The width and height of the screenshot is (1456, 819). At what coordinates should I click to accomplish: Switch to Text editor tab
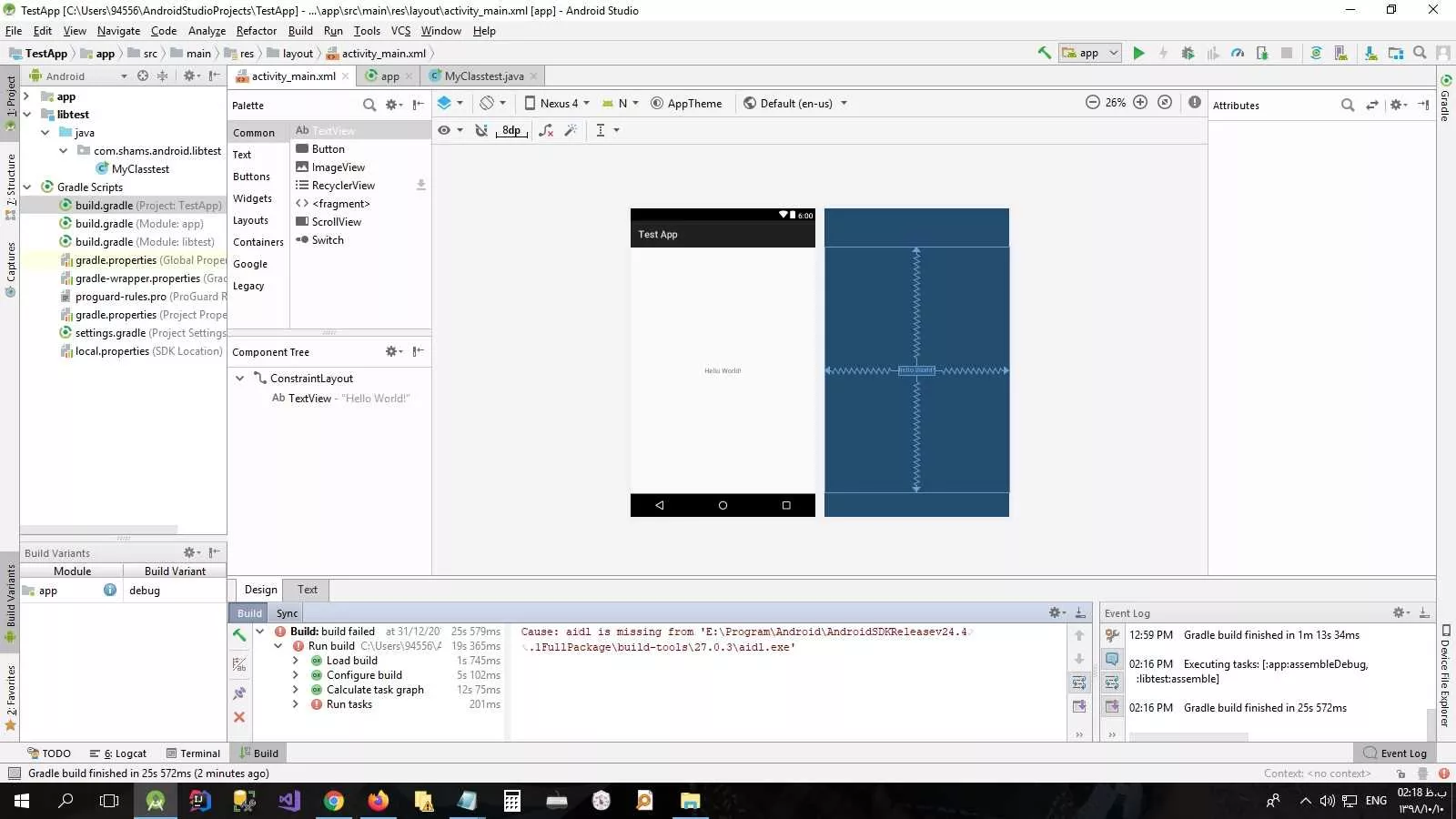pos(308,590)
